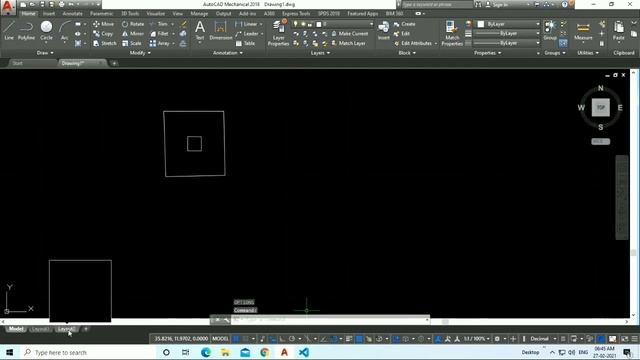Click the Rotate tool
Screen dimensions: 640x360
[x=133, y=24]
